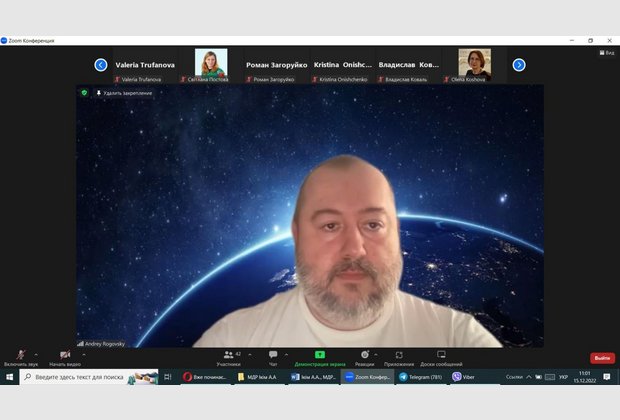Open the Apps panel in Zoom
620x420 pixels.
399,356
